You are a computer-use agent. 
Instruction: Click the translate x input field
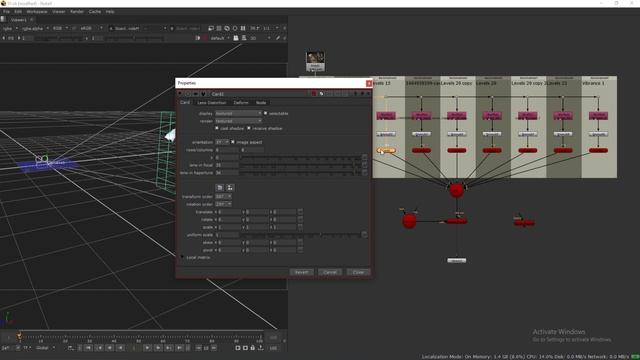pyautogui.click(x=230, y=212)
